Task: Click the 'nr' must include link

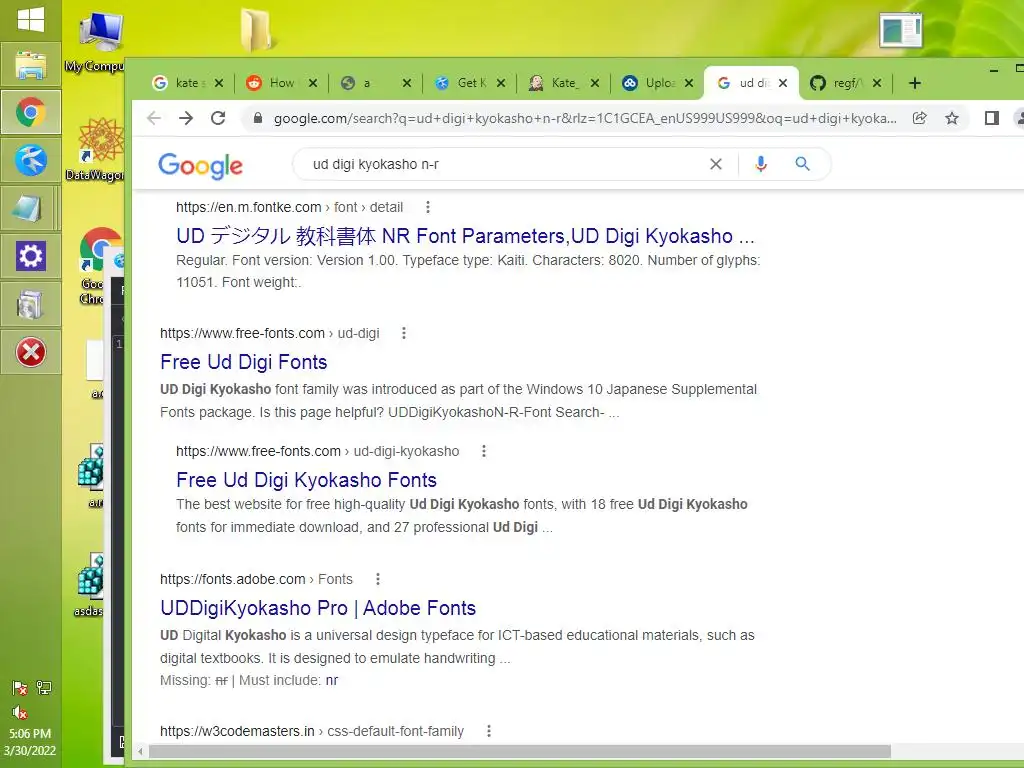Action: click(332, 680)
